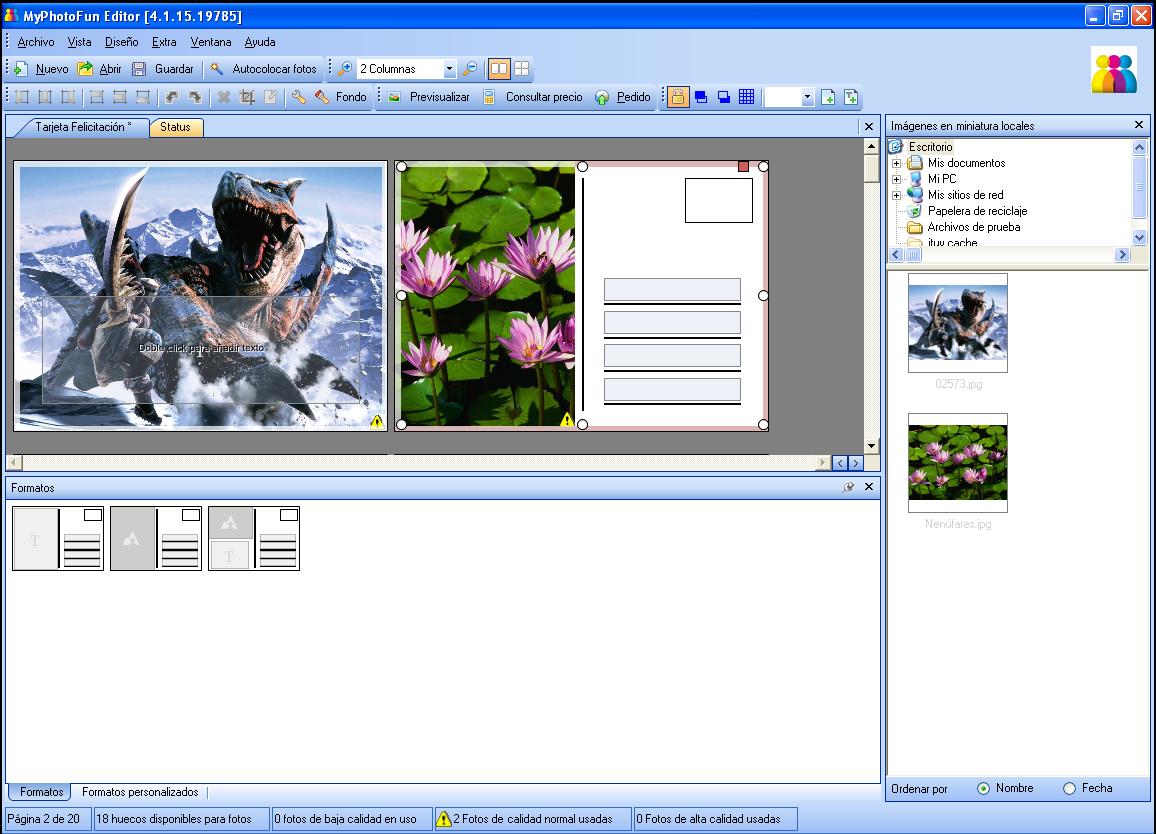Choose the third format with photo and text
The image size is (1156, 834).
pos(254,538)
